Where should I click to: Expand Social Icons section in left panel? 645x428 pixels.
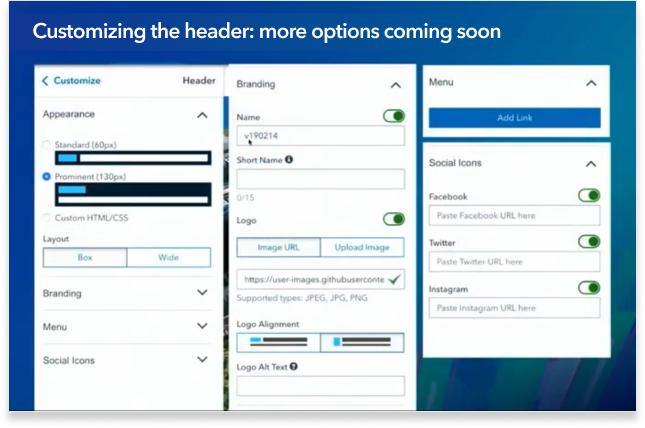click(202, 359)
